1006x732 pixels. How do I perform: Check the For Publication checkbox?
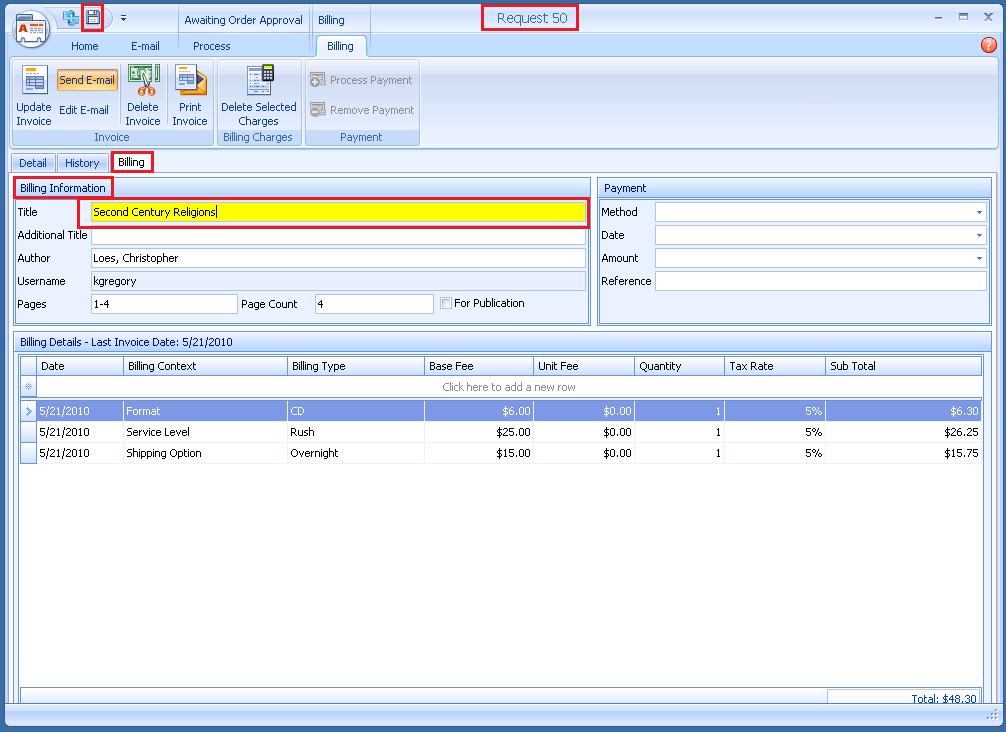click(x=446, y=304)
